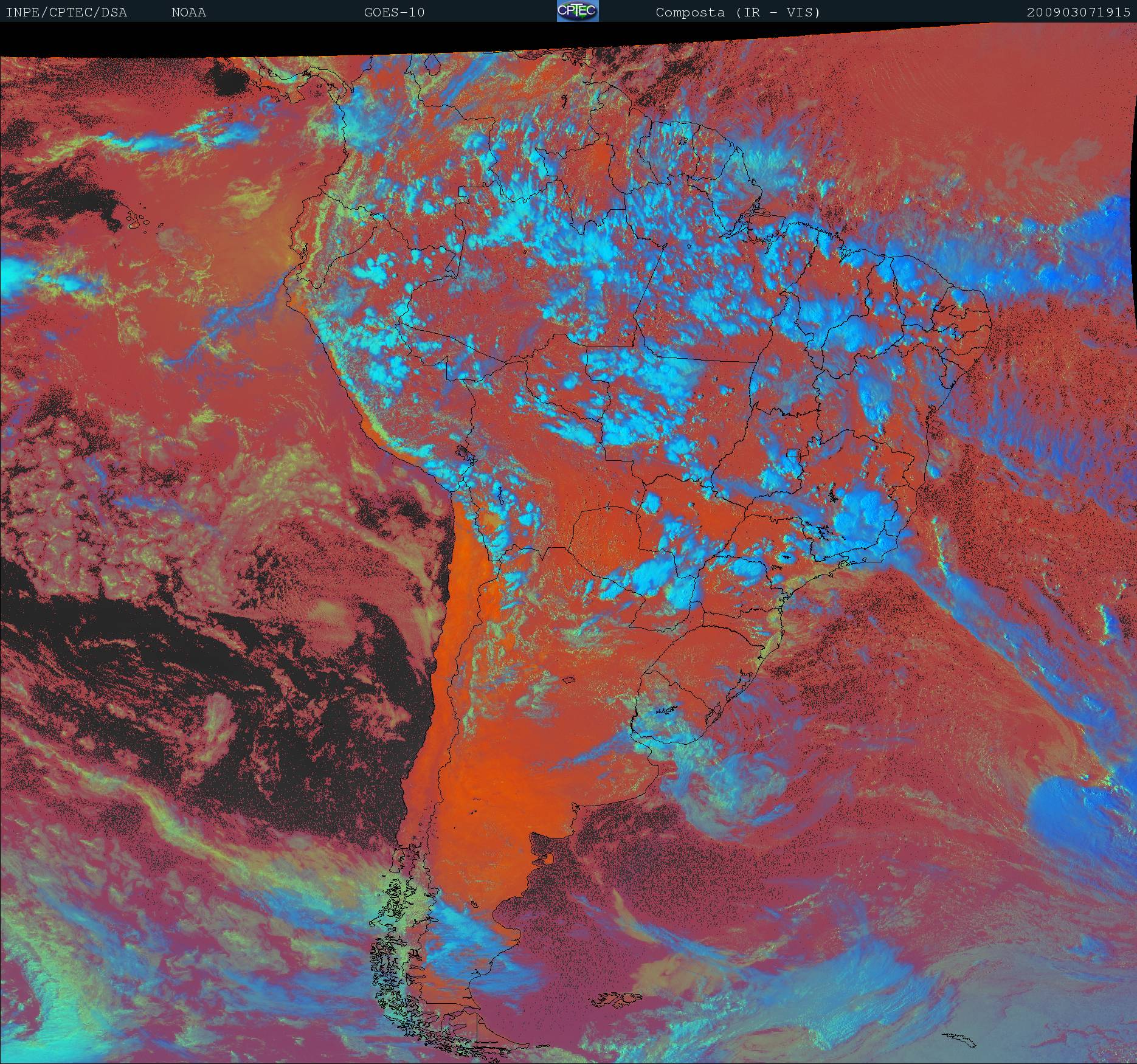Click the Composta (IR - VIS) title
The height and width of the screenshot is (1064, 1137).
click(738, 12)
